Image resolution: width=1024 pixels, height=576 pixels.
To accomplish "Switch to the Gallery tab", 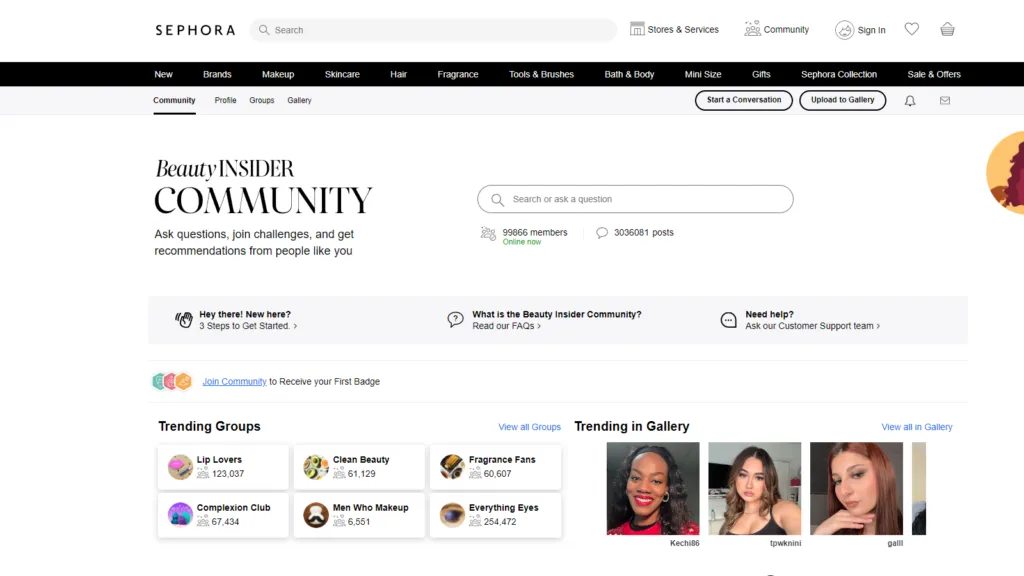I will [299, 100].
